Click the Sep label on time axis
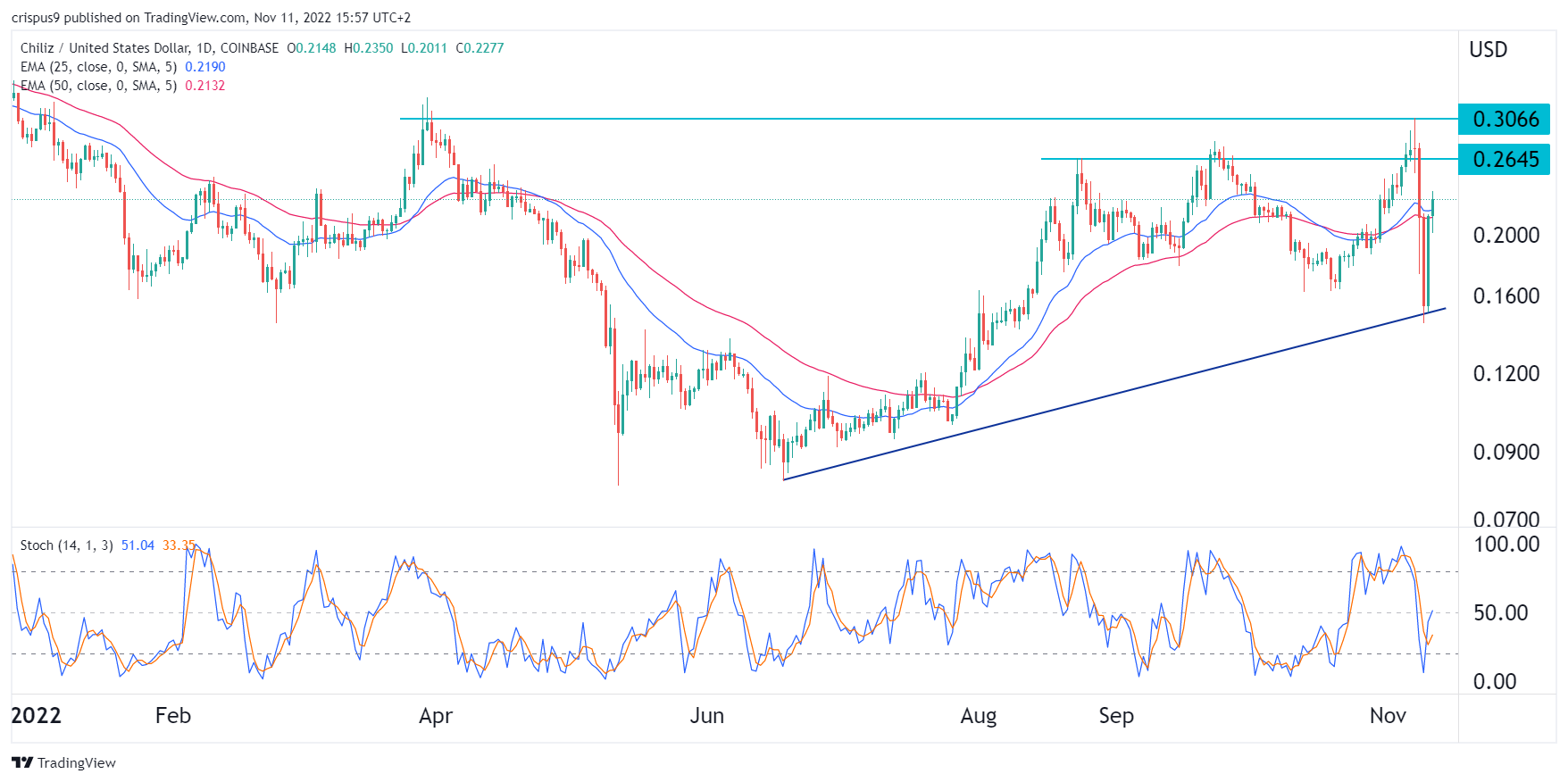 (1116, 716)
